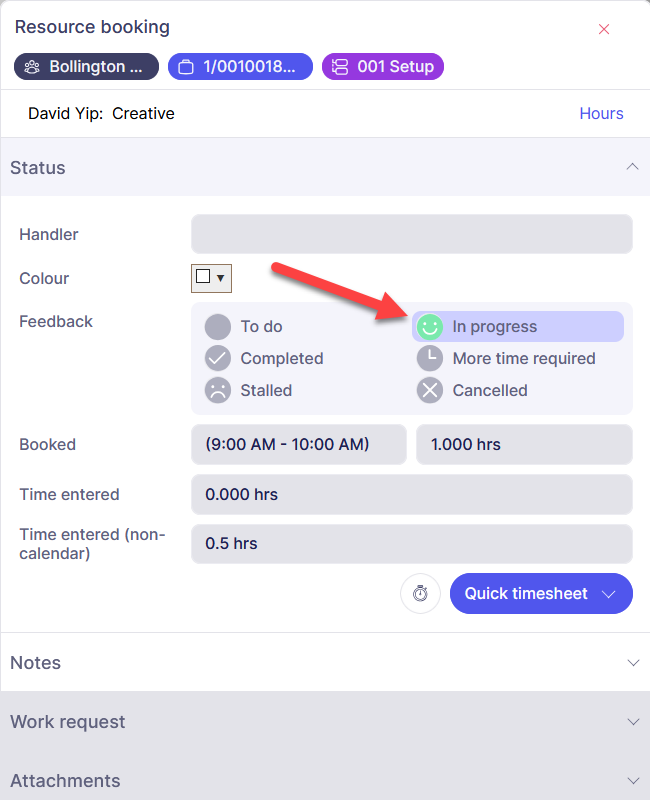Open the 001 Setup task tag
The image size is (650, 800).
point(383,67)
